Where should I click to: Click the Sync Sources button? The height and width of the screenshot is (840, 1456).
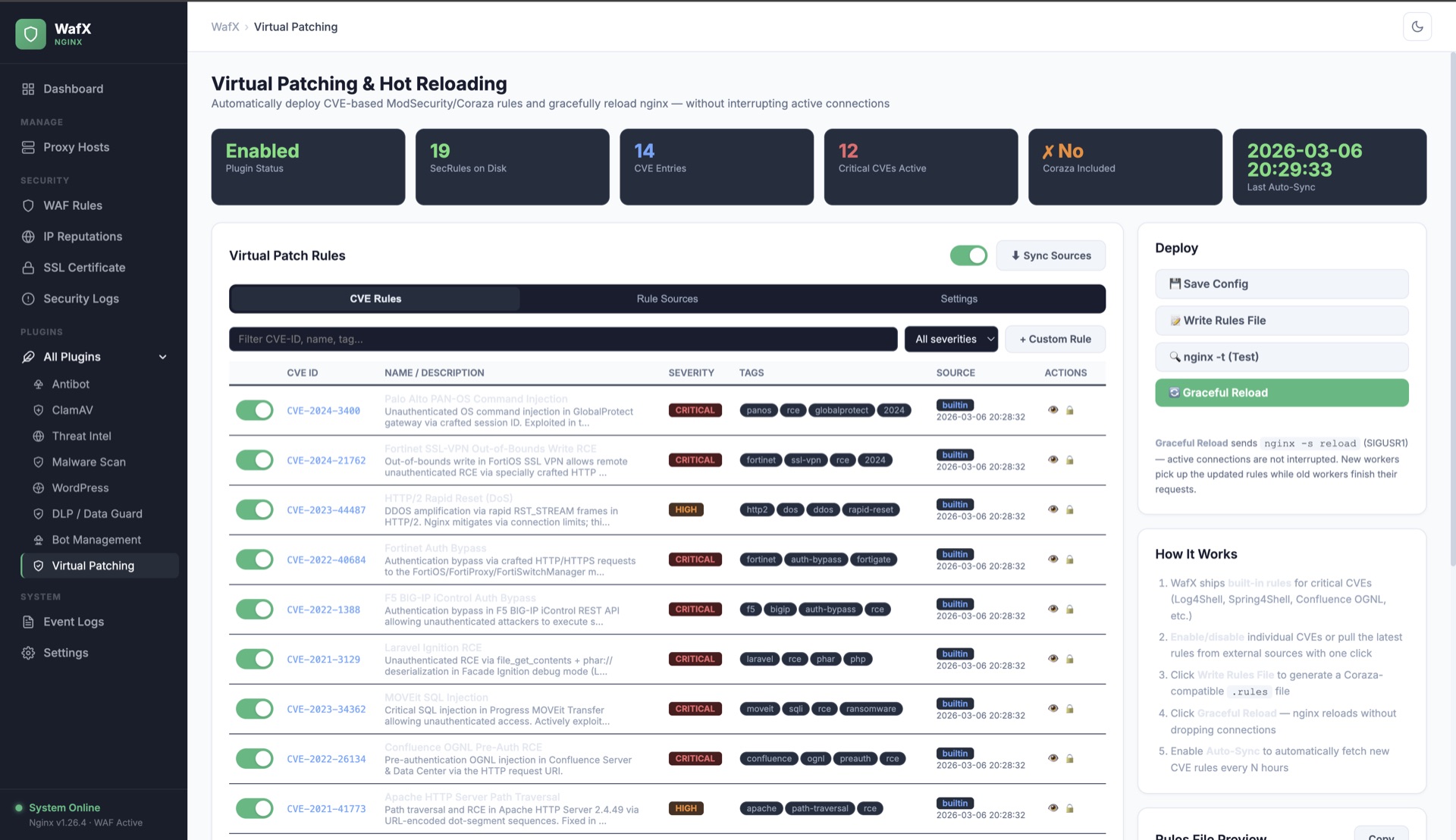pyautogui.click(x=1050, y=255)
